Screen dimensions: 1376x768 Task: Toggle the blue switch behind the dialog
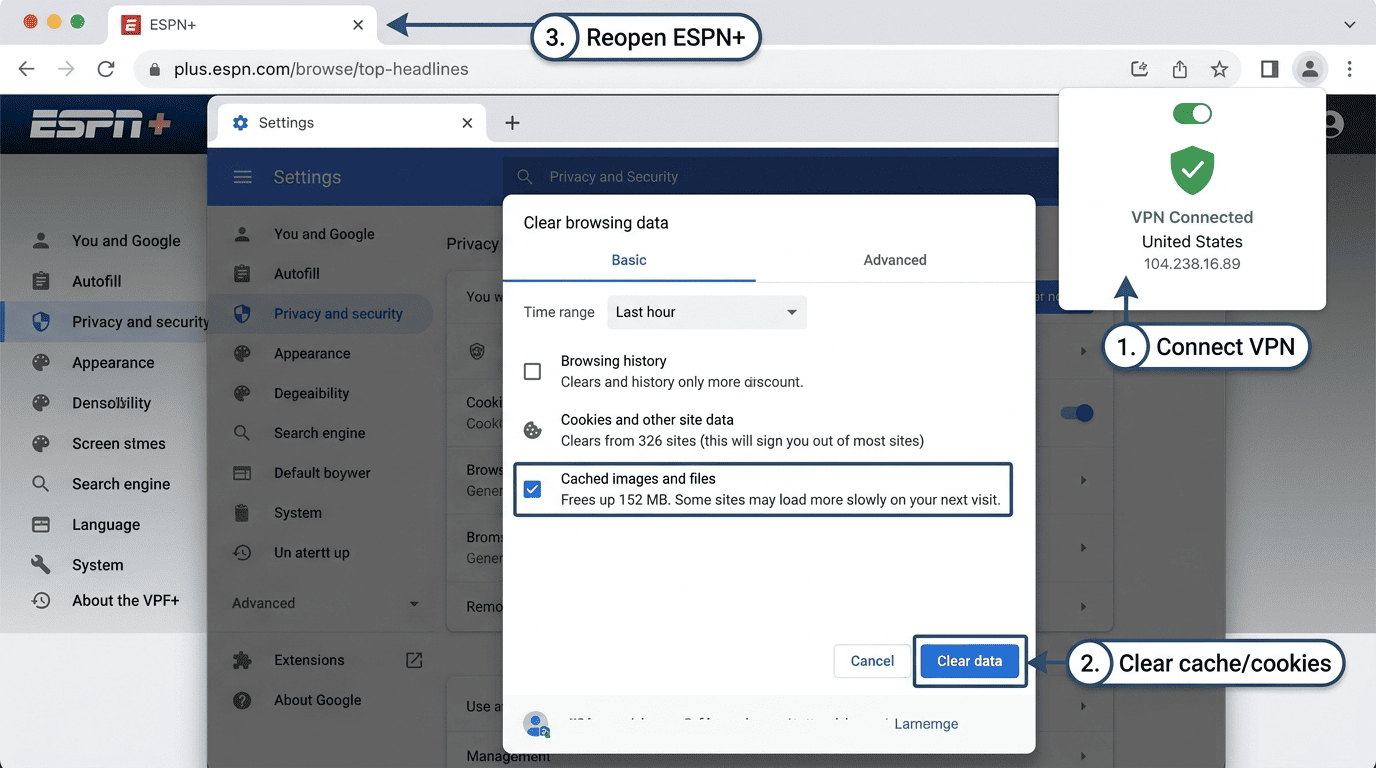[1076, 413]
